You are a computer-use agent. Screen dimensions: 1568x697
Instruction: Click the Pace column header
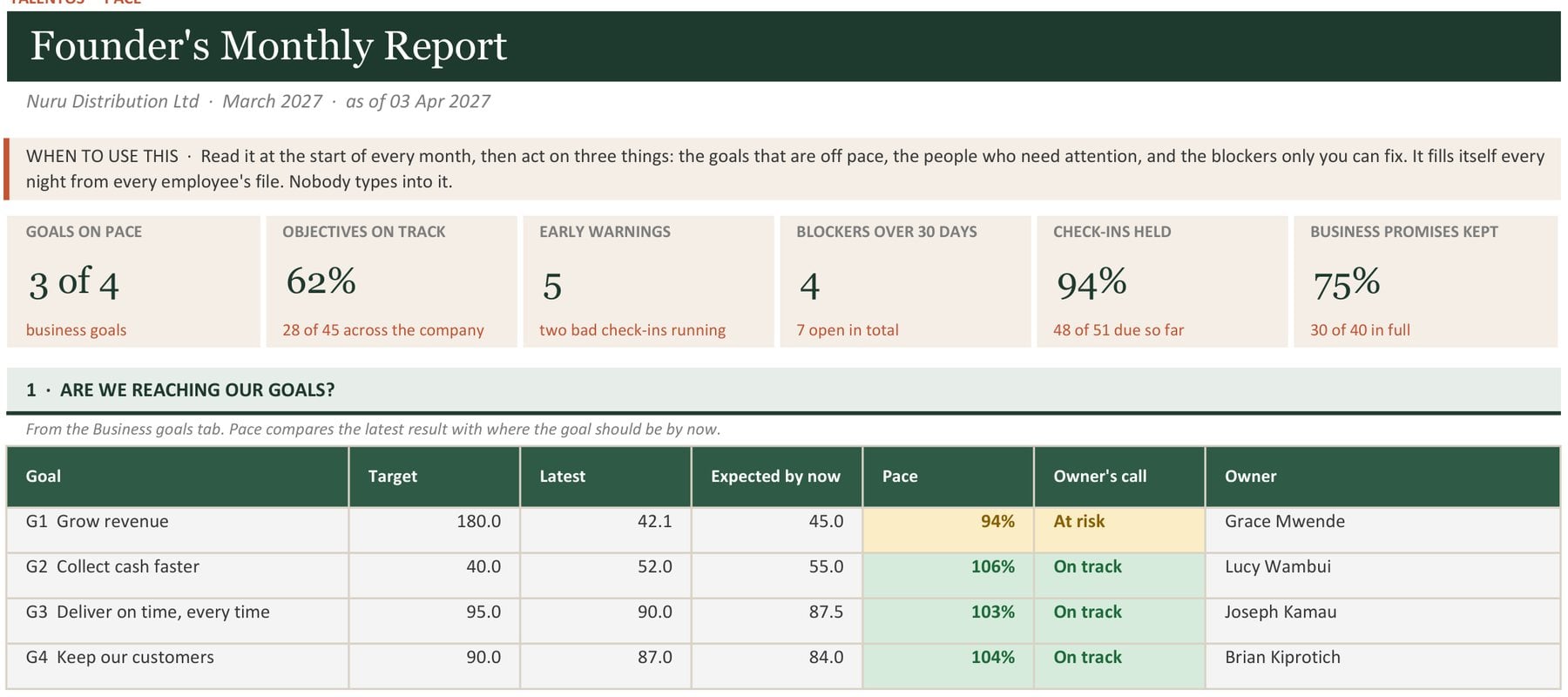coord(948,477)
